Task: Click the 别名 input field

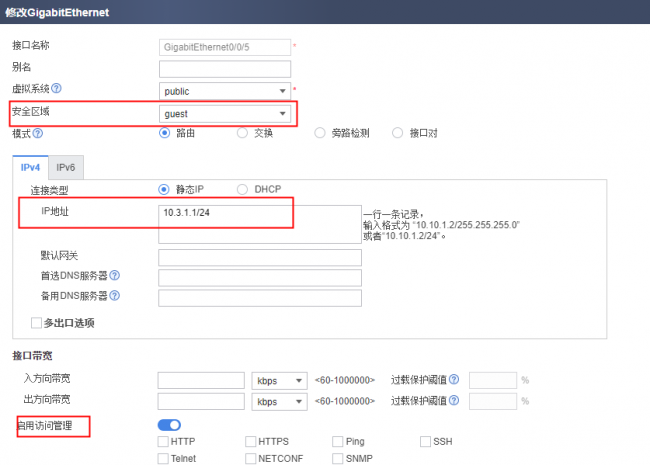Action: (x=225, y=69)
